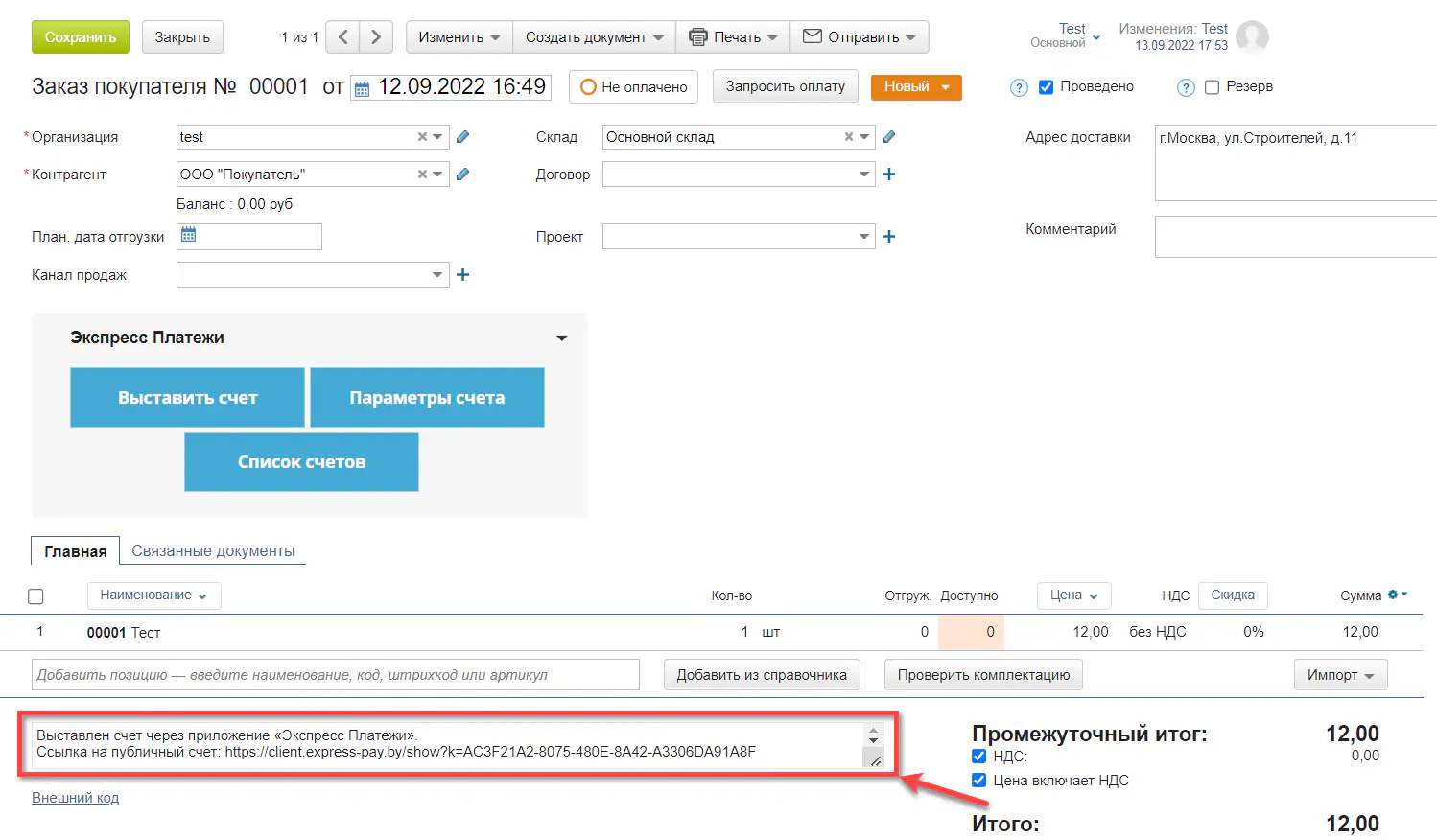The image size is (1437, 840).
Task: Edit organization with pencil icon
Action: (462, 137)
